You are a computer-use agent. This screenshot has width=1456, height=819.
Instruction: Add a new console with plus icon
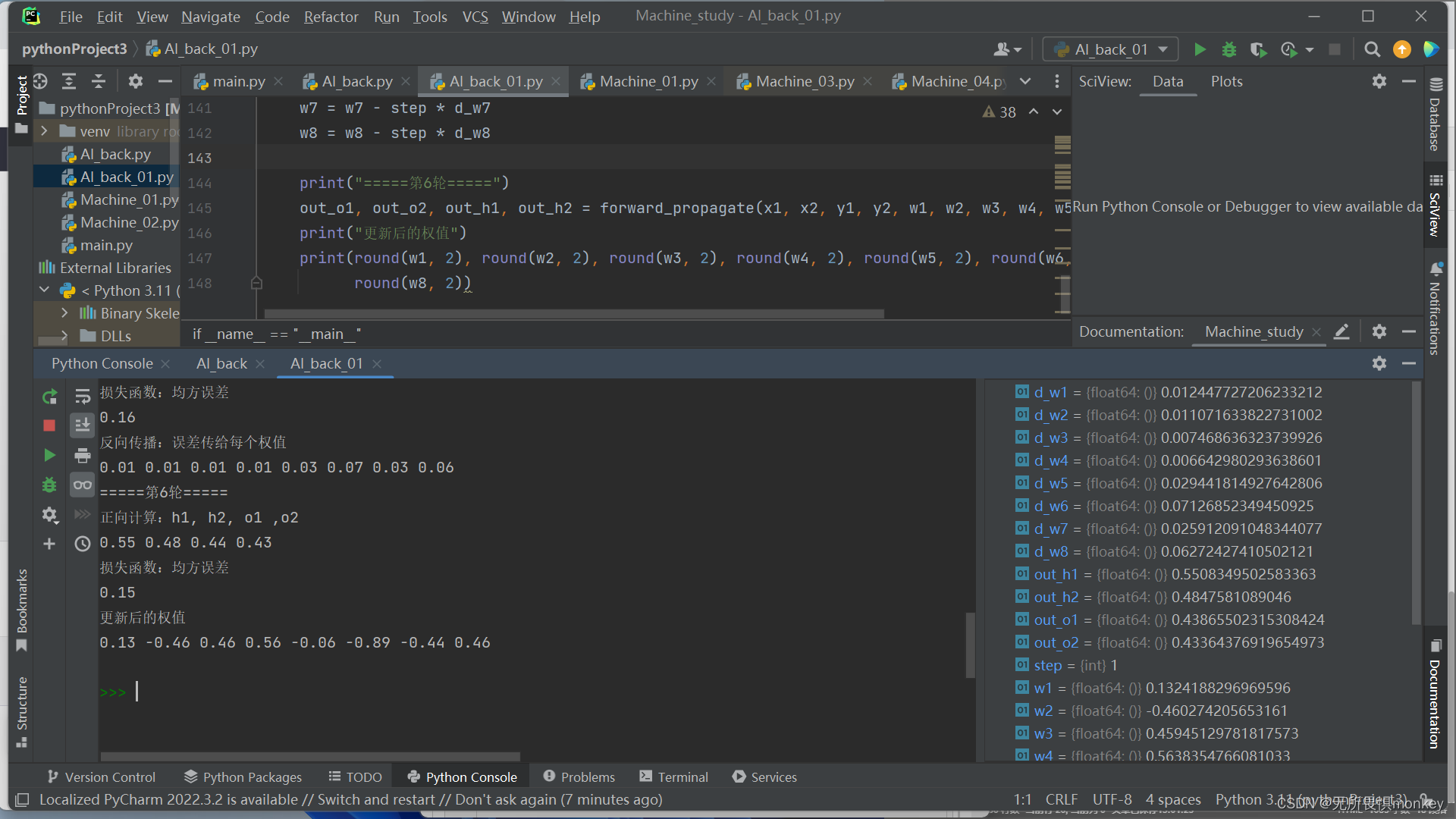click(x=49, y=544)
